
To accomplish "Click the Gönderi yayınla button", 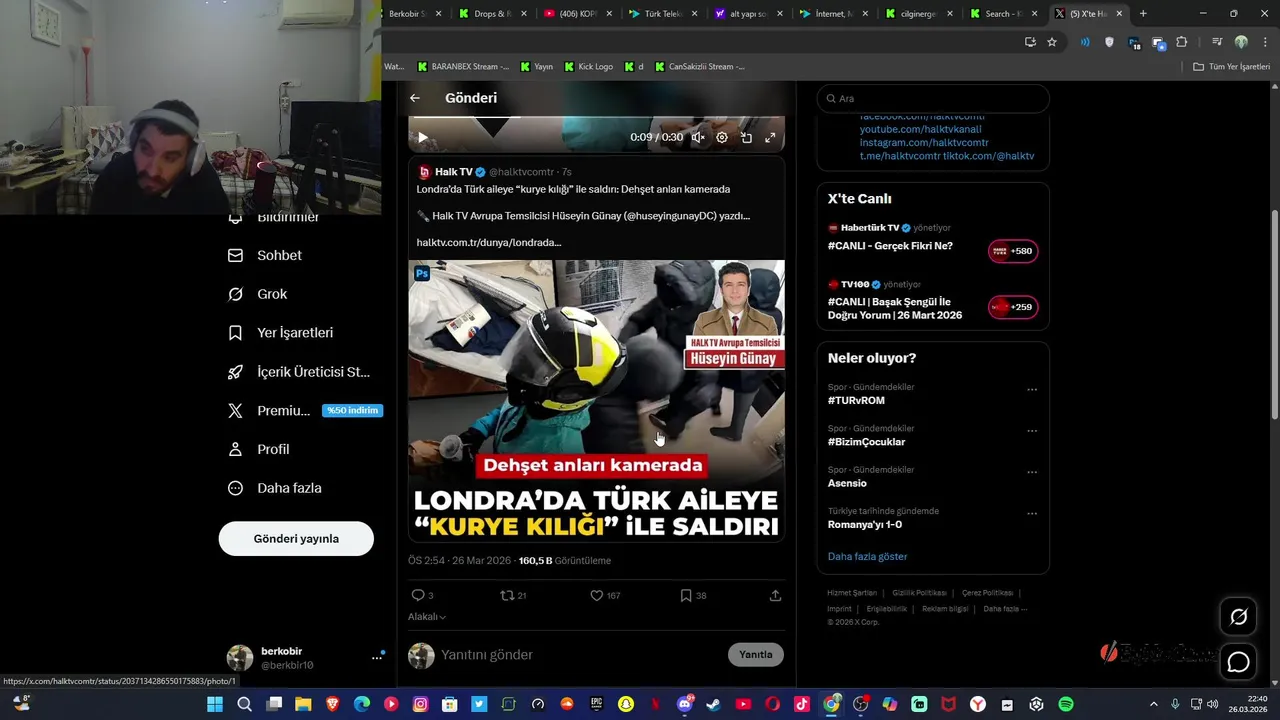I will (296, 538).
